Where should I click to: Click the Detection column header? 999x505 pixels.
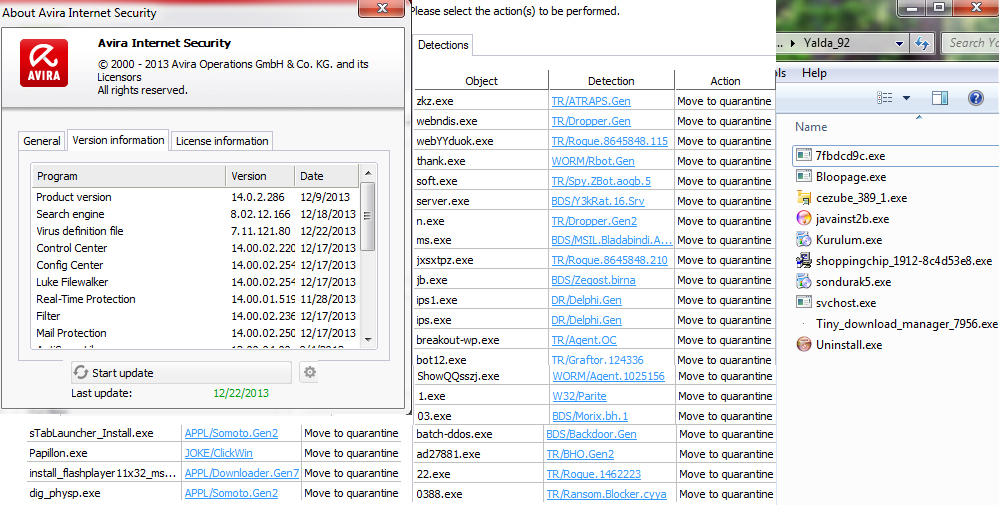[611, 81]
